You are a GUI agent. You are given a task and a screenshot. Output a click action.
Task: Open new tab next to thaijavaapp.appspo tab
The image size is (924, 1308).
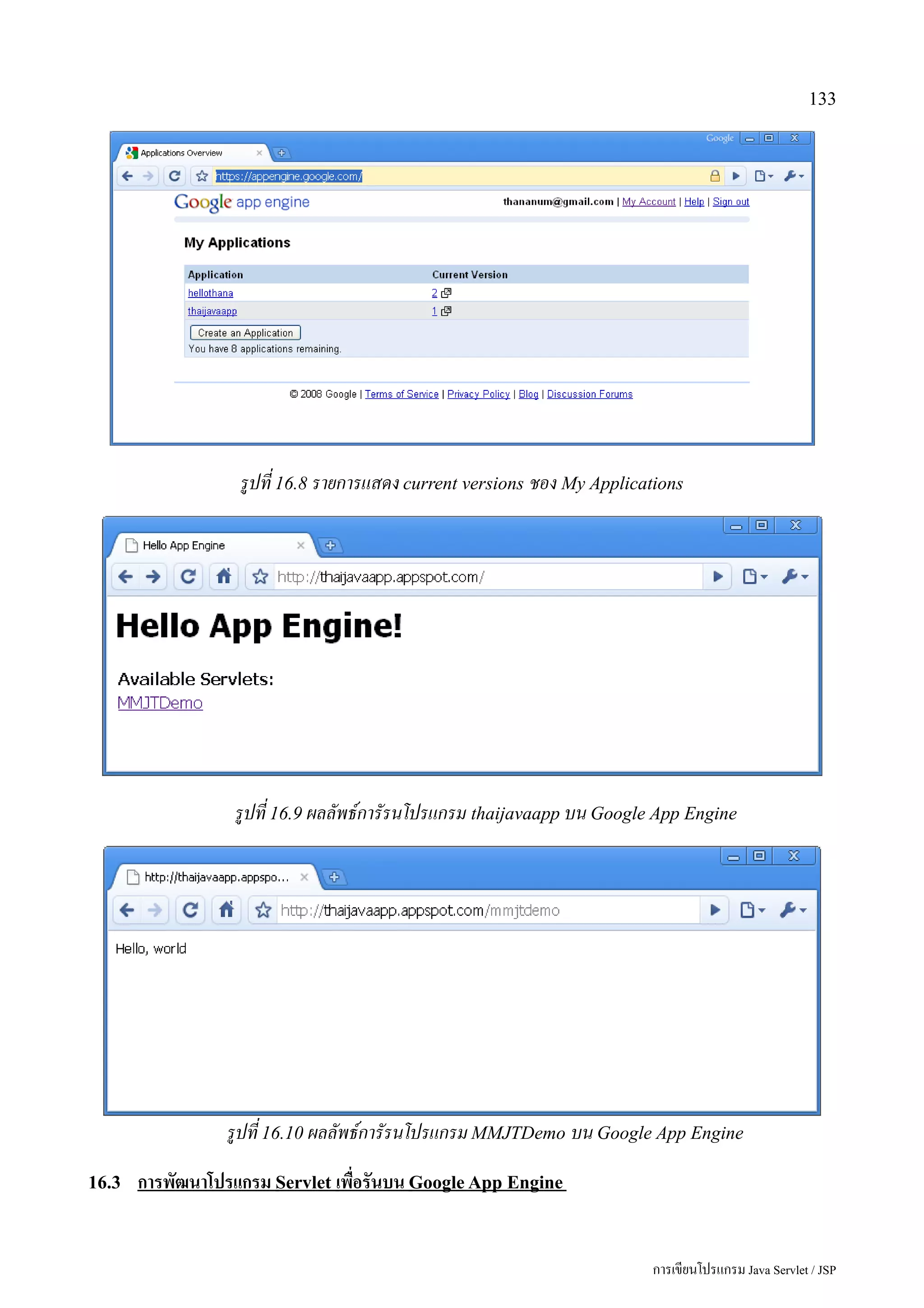(334, 877)
